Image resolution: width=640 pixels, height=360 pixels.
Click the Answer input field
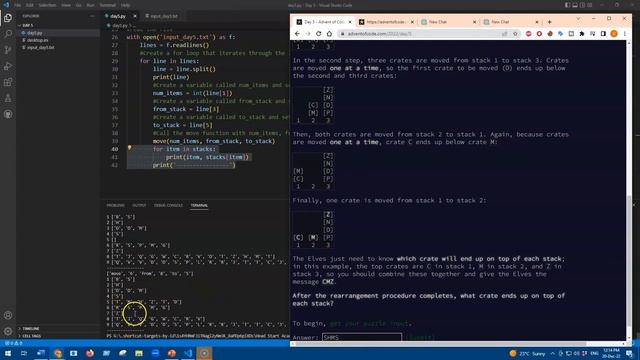362,338
